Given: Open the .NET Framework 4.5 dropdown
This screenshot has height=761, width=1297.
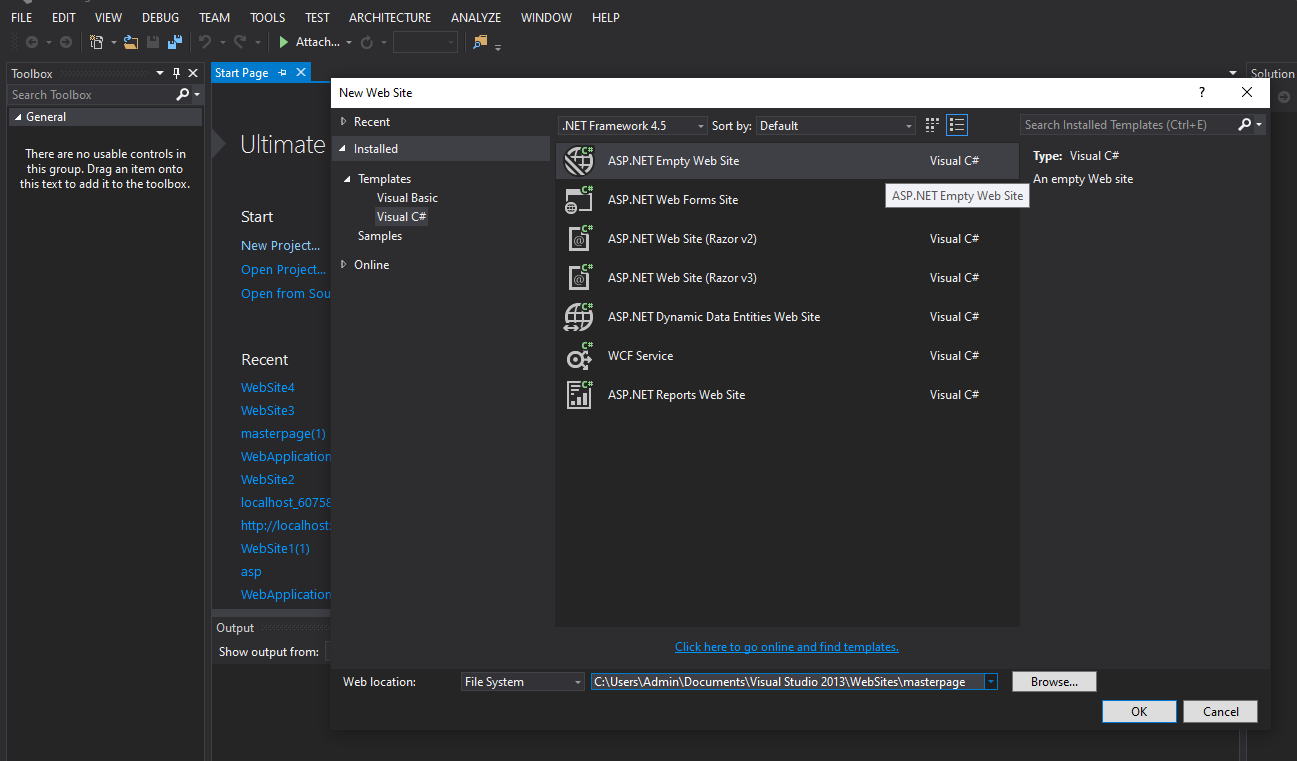Looking at the screenshot, I should 632,126.
